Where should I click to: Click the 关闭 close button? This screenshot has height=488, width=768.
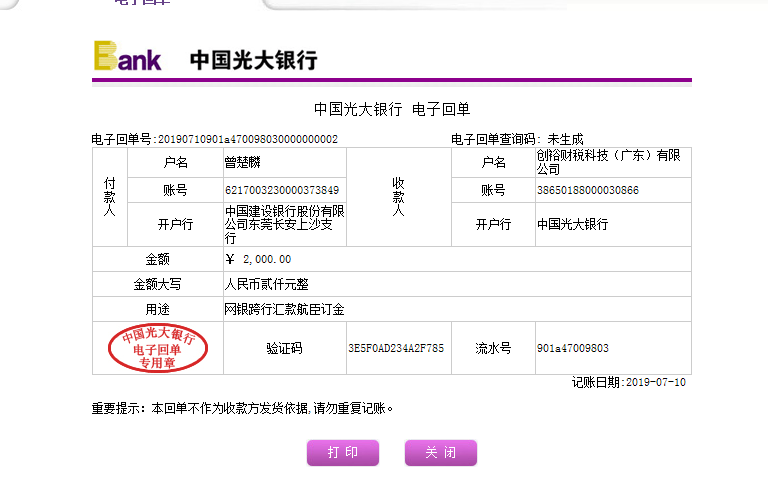pyautogui.click(x=441, y=452)
